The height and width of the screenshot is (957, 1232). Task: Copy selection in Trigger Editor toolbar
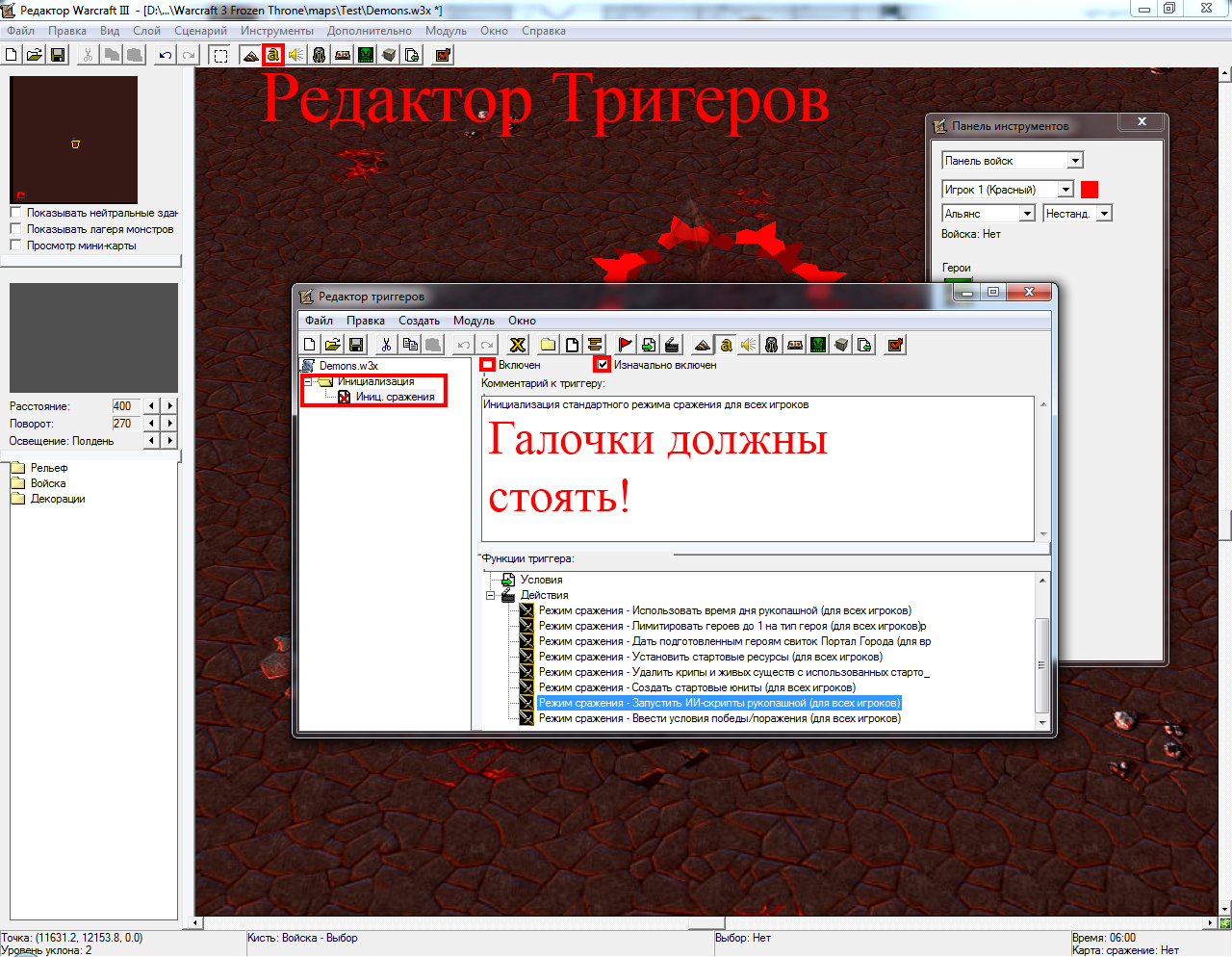[x=410, y=345]
